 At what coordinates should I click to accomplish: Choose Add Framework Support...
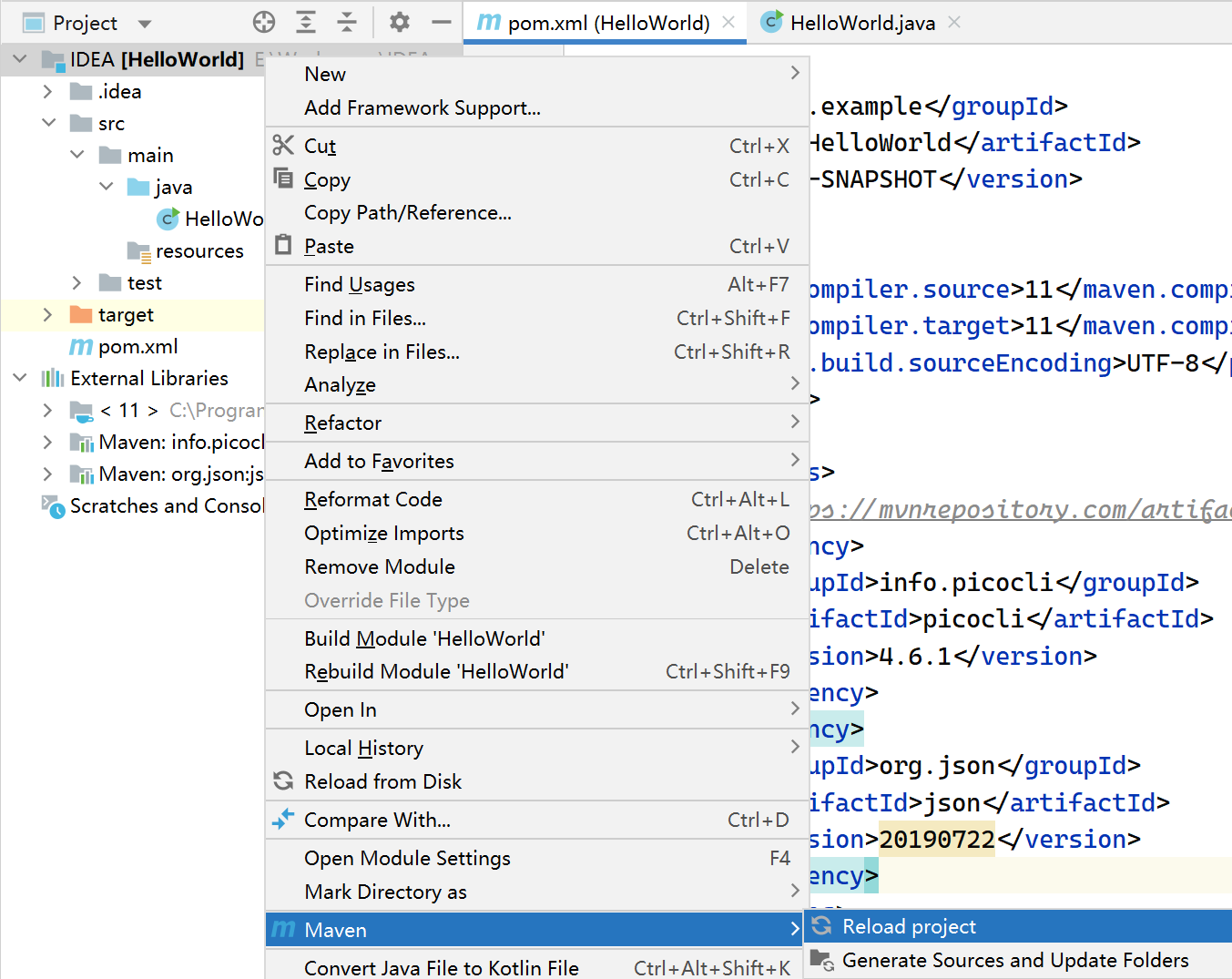pos(537,107)
